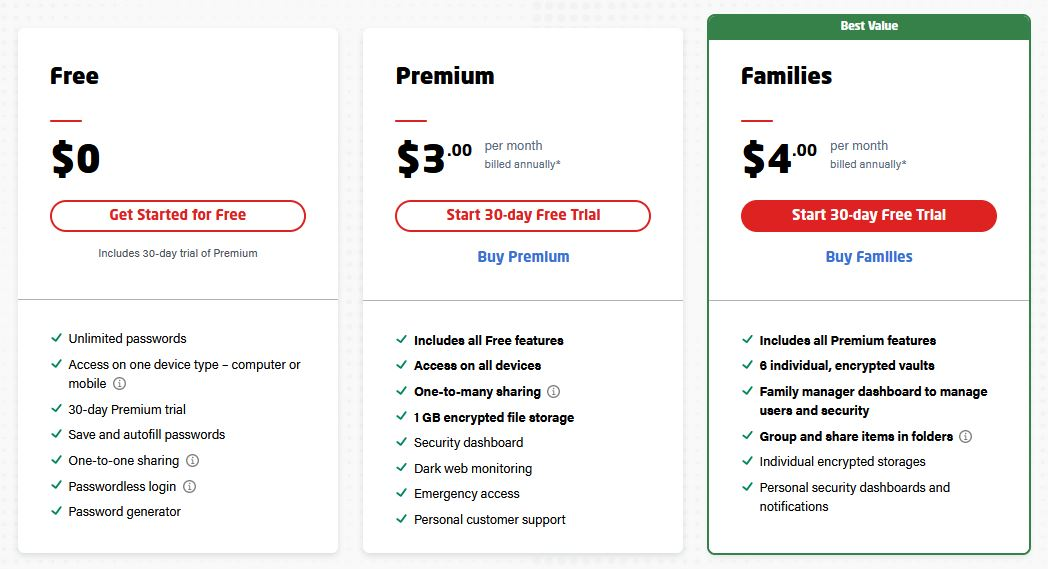The image size is (1048, 569).
Task: Click checkmark next to Password generator
Action: click(57, 511)
